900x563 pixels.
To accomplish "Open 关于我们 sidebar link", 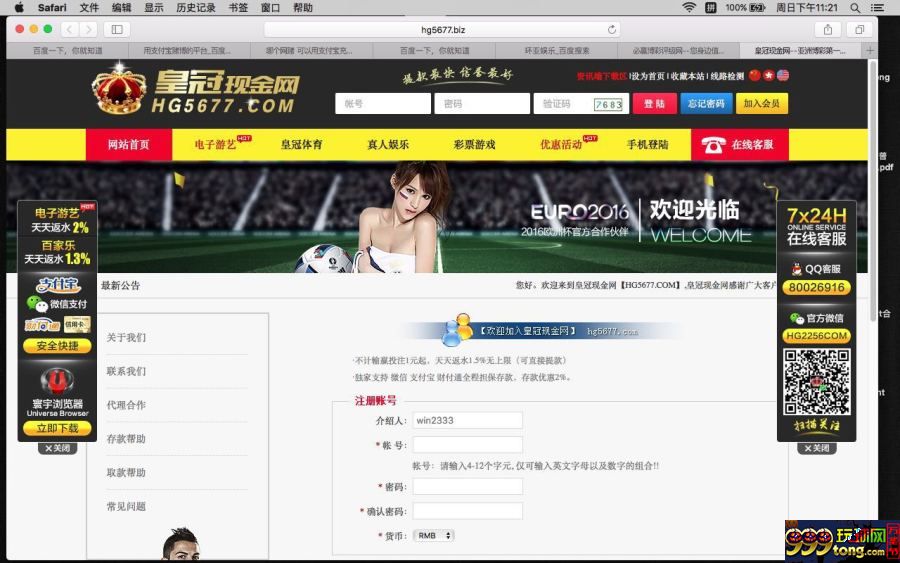I will click(x=126, y=337).
